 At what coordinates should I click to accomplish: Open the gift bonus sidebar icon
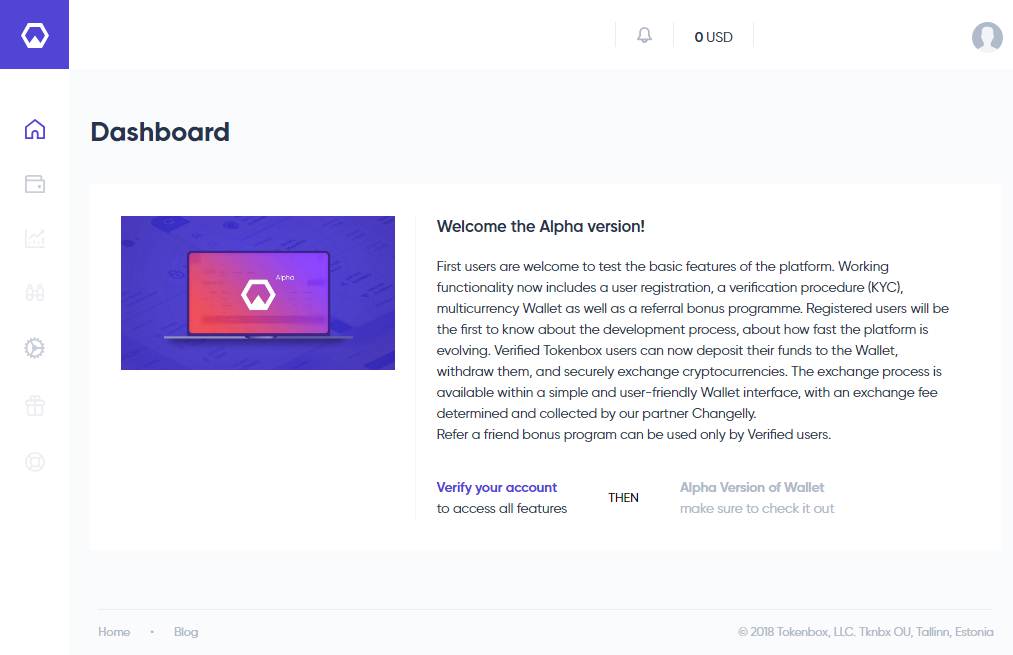(x=35, y=406)
